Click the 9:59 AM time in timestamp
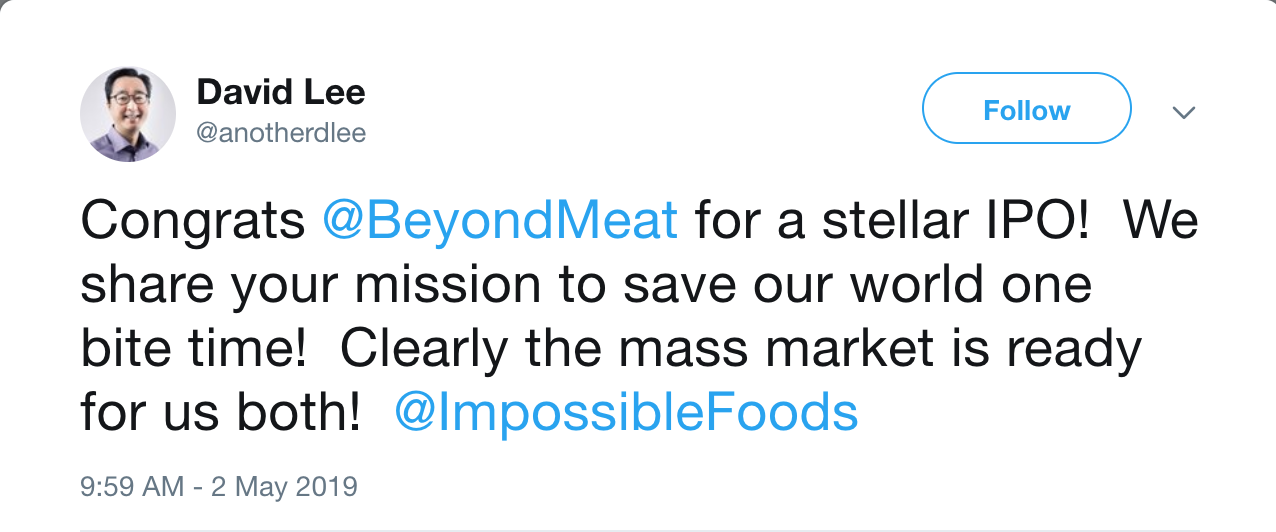Image resolution: width=1276 pixels, height=532 pixels. [x=132, y=487]
